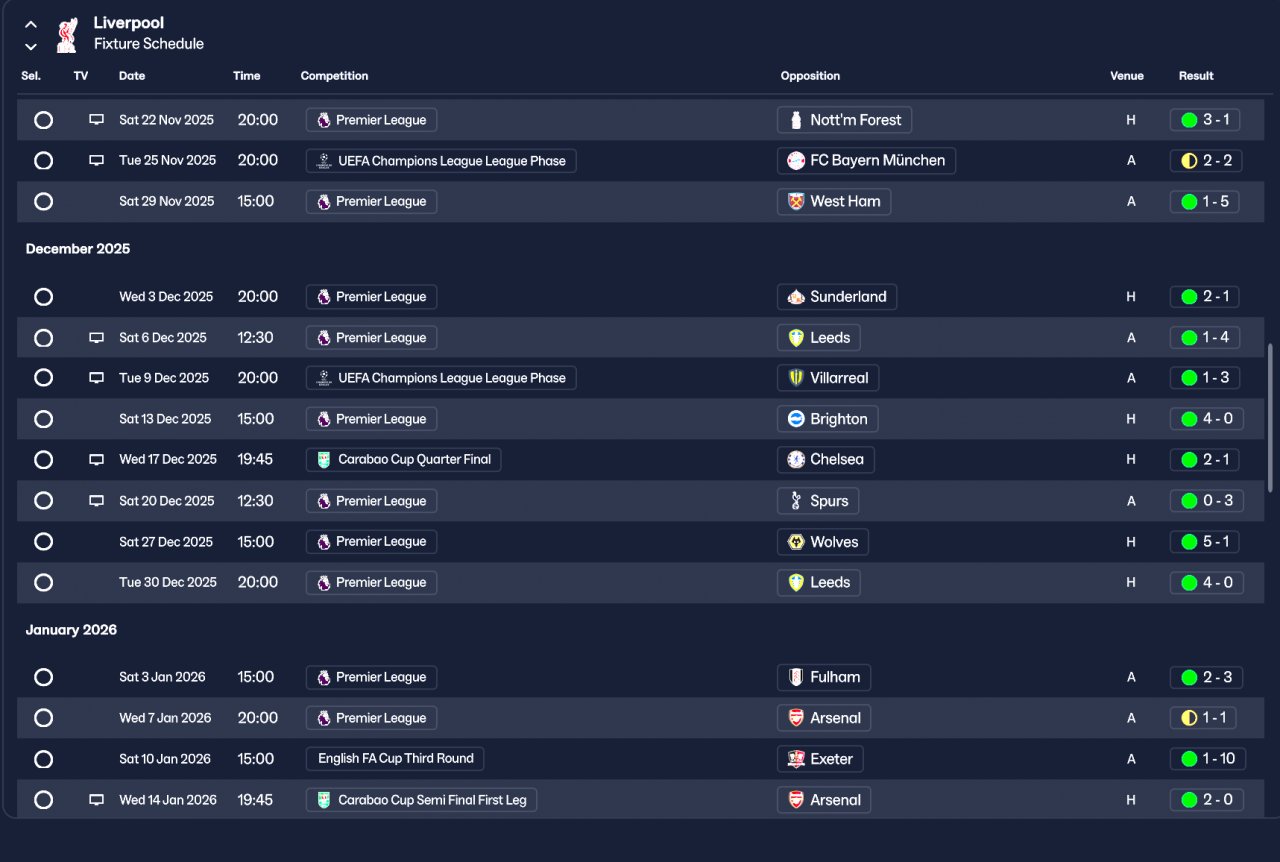Click the Fulham club badge
Viewport: 1280px width, 862px height.
click(x=796, y=677)
